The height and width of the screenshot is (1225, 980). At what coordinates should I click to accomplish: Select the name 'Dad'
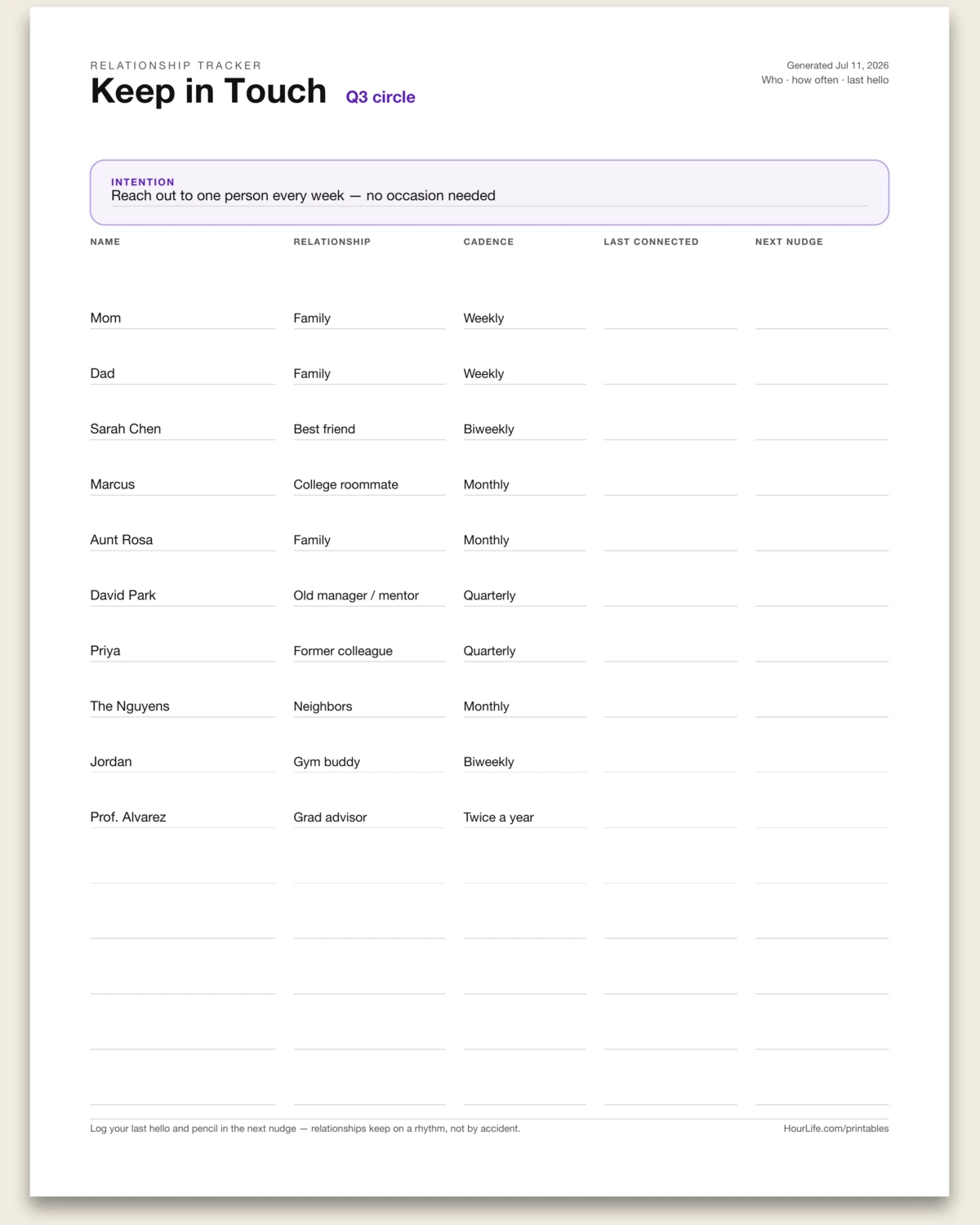pyautogui.click(x=103, y=374)
